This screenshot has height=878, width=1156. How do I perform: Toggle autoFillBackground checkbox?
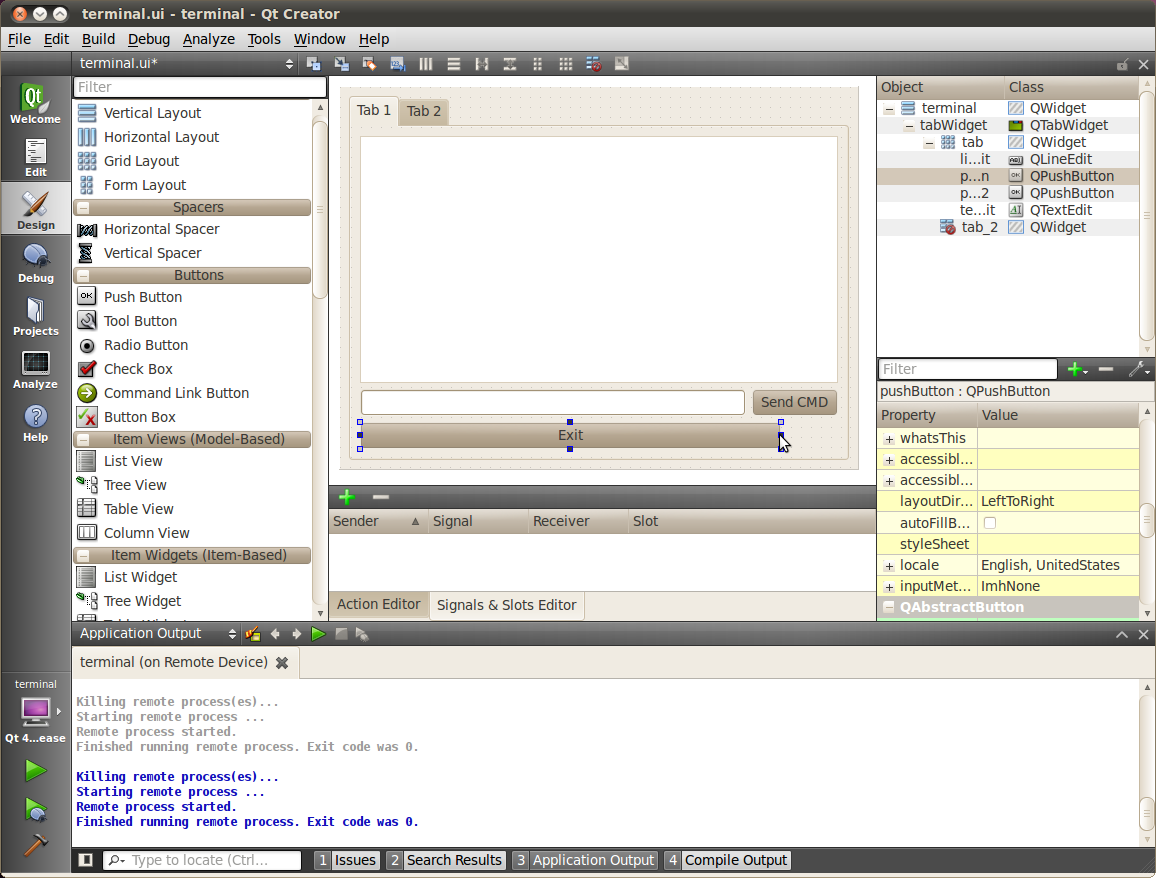990,523
